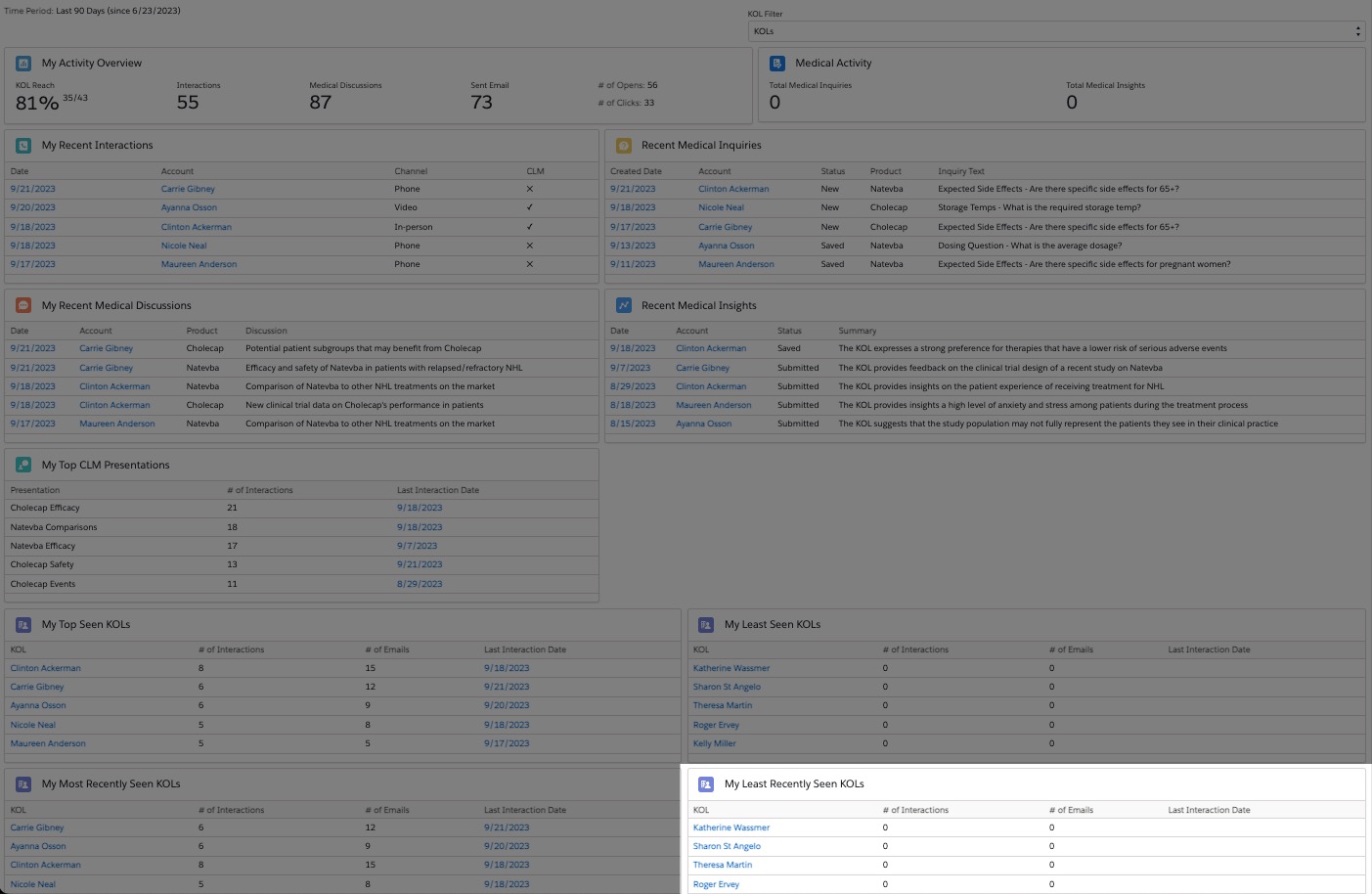Click Sharon St Angelo in My Least Seen KOLs
This screenshot has width=1372, height=894.
point(727,687)
